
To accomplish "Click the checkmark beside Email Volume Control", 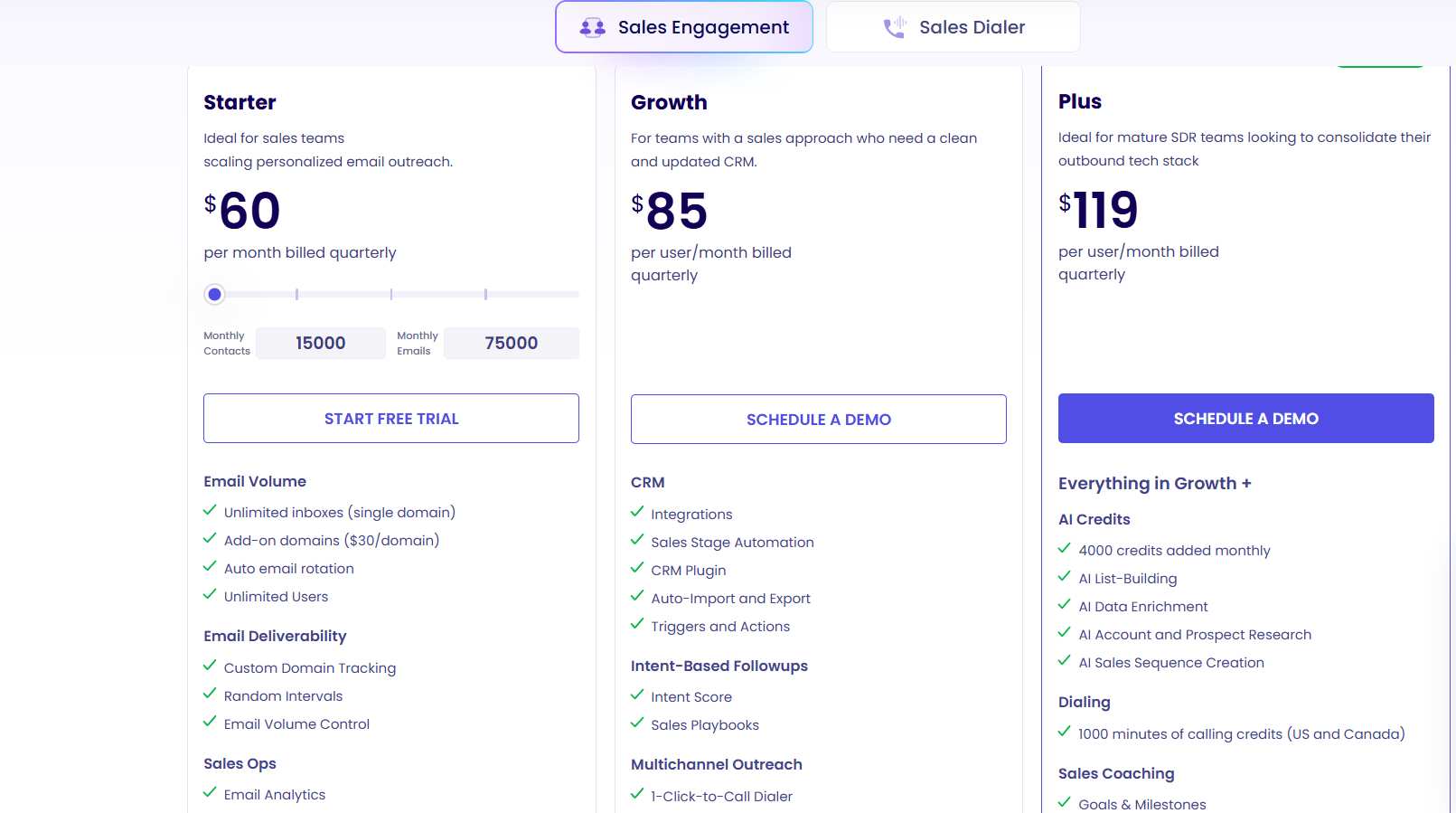I will [x=210, y=722].
